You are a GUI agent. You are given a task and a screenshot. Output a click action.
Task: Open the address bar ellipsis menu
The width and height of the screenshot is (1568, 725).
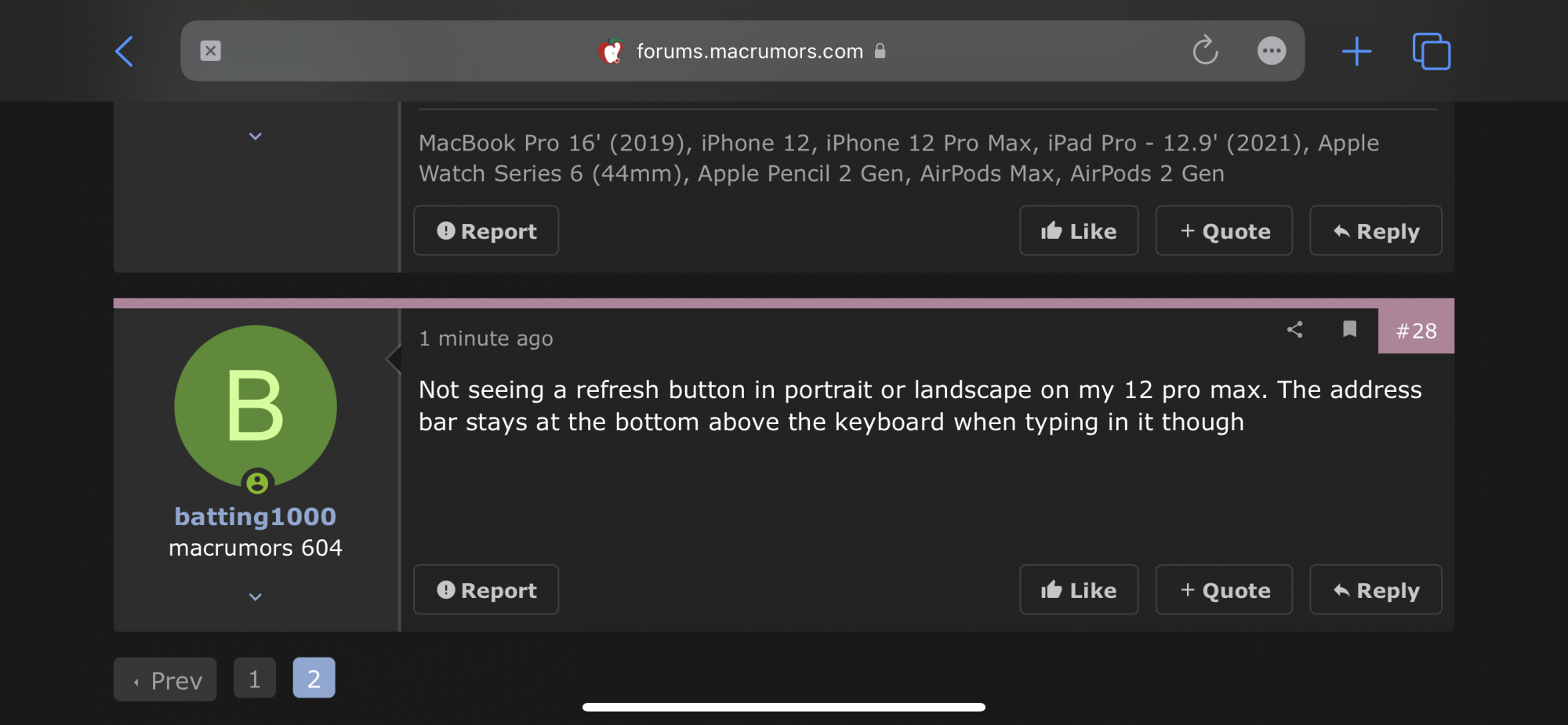[1272, 51]
